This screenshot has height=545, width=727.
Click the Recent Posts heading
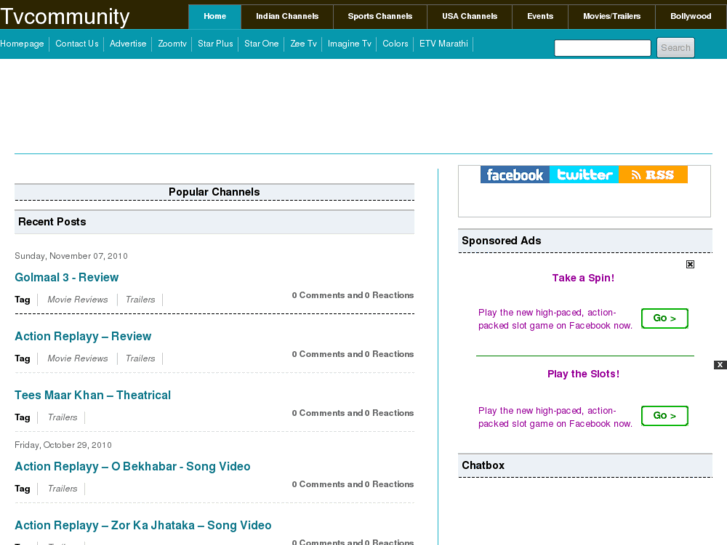(52, 222)
